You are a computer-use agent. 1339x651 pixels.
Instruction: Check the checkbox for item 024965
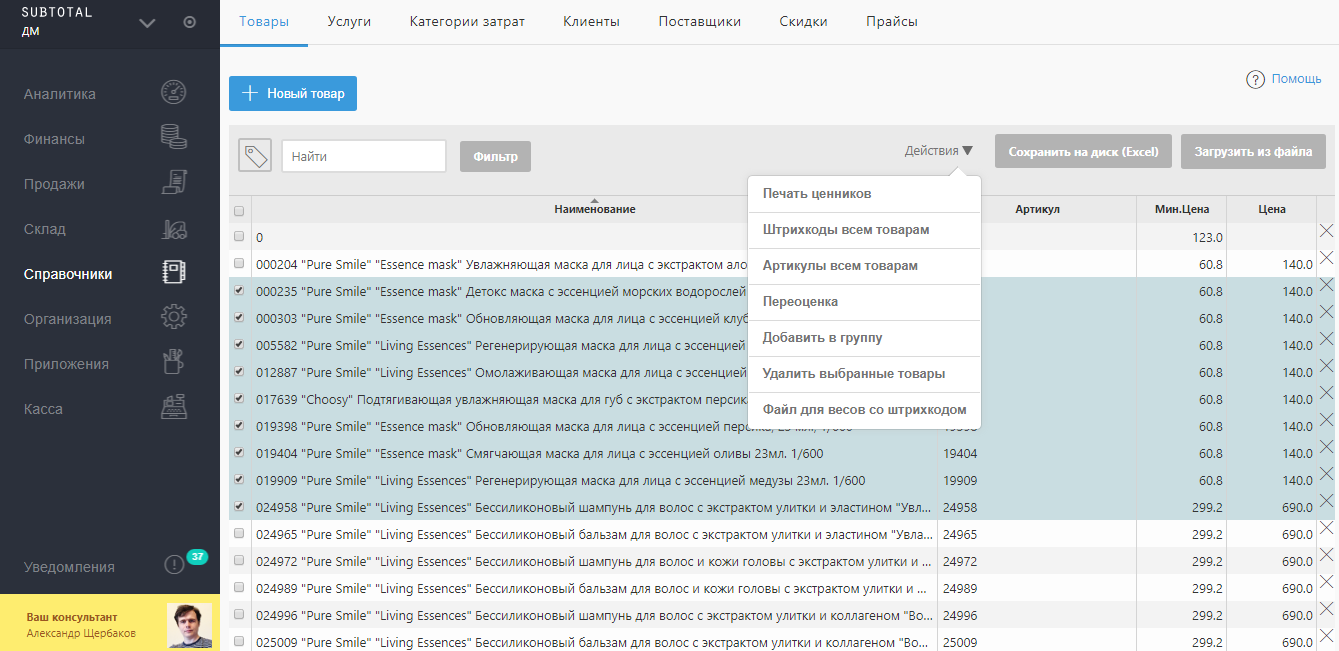(x=239, y=534)
